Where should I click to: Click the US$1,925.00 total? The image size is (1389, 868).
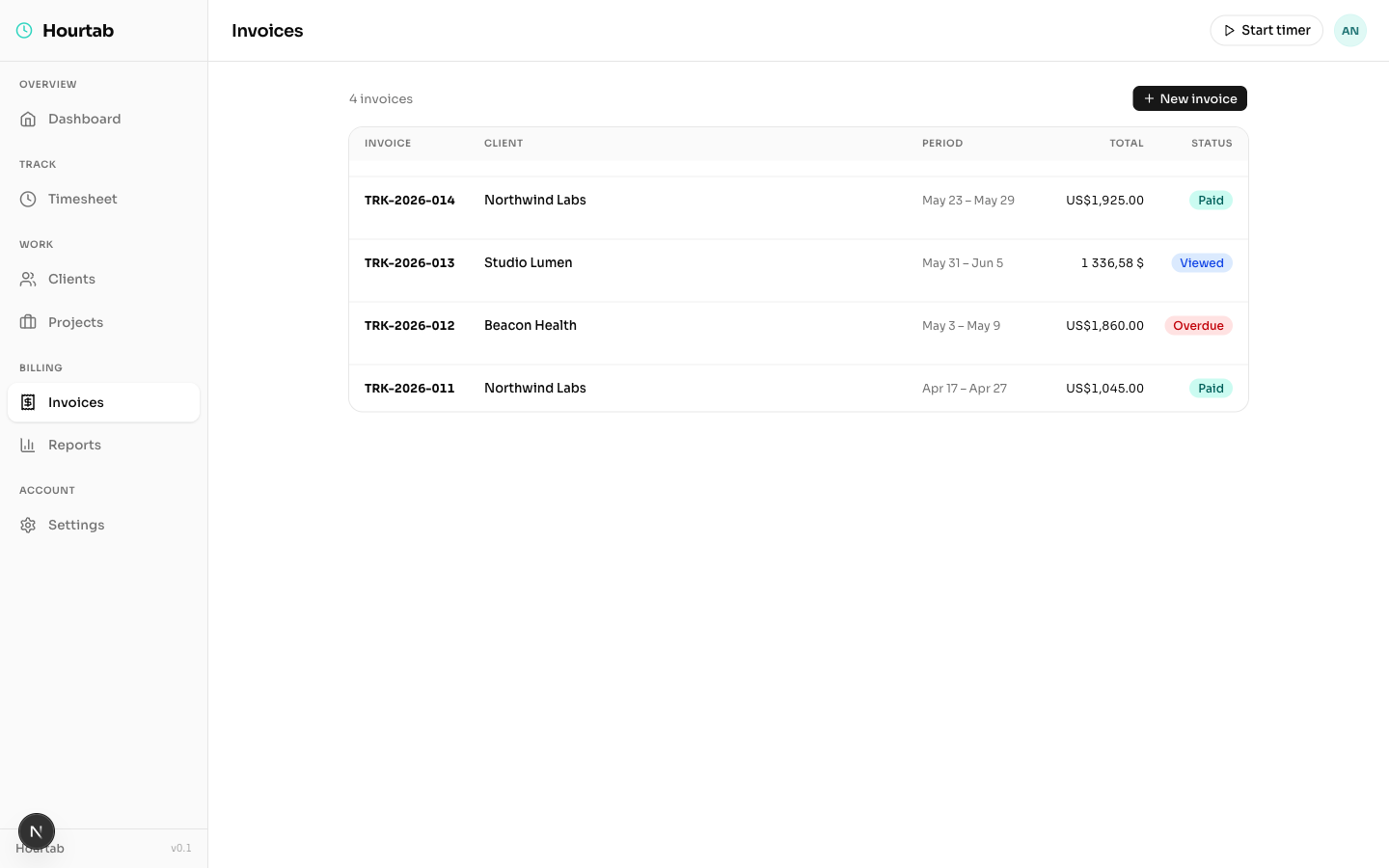[1104, 201]
